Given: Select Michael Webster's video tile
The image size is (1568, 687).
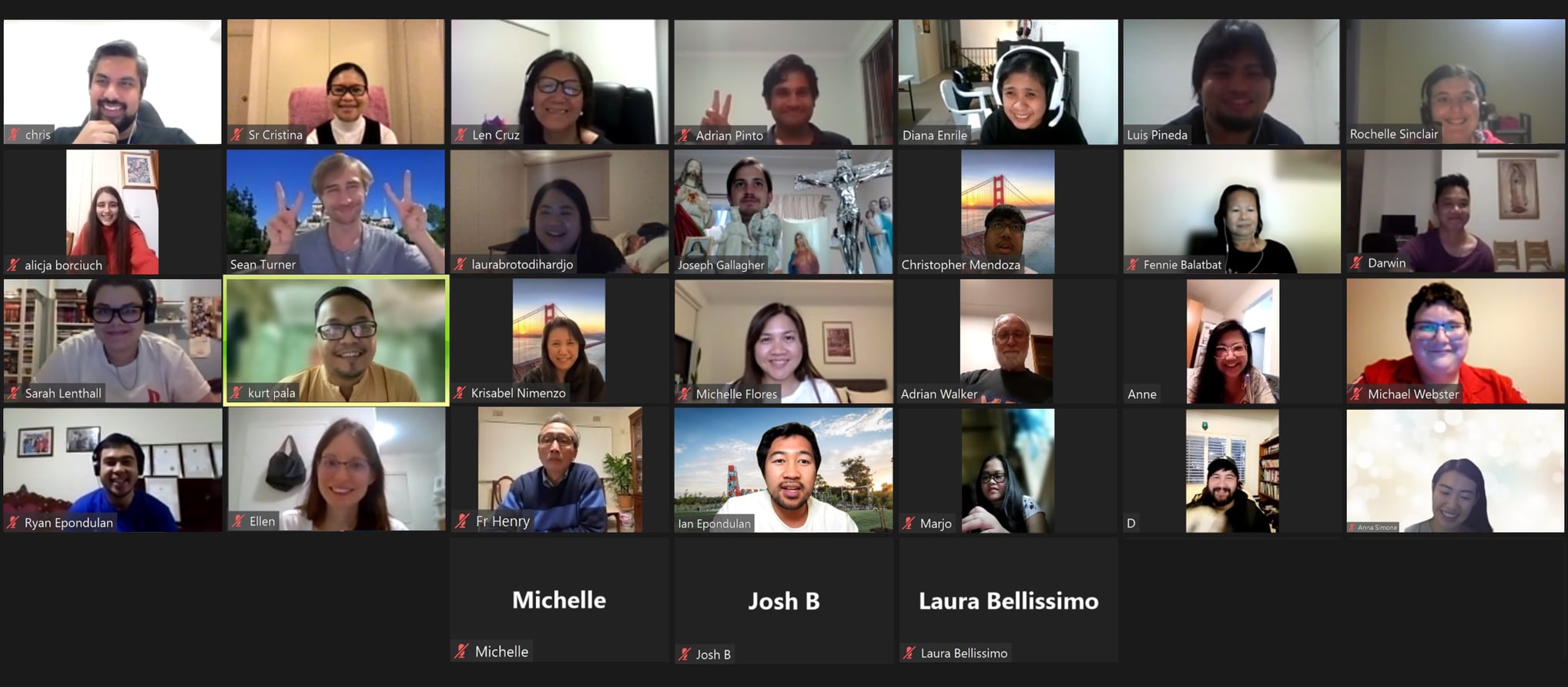Looking at the screenshot, I should 1456,340.
